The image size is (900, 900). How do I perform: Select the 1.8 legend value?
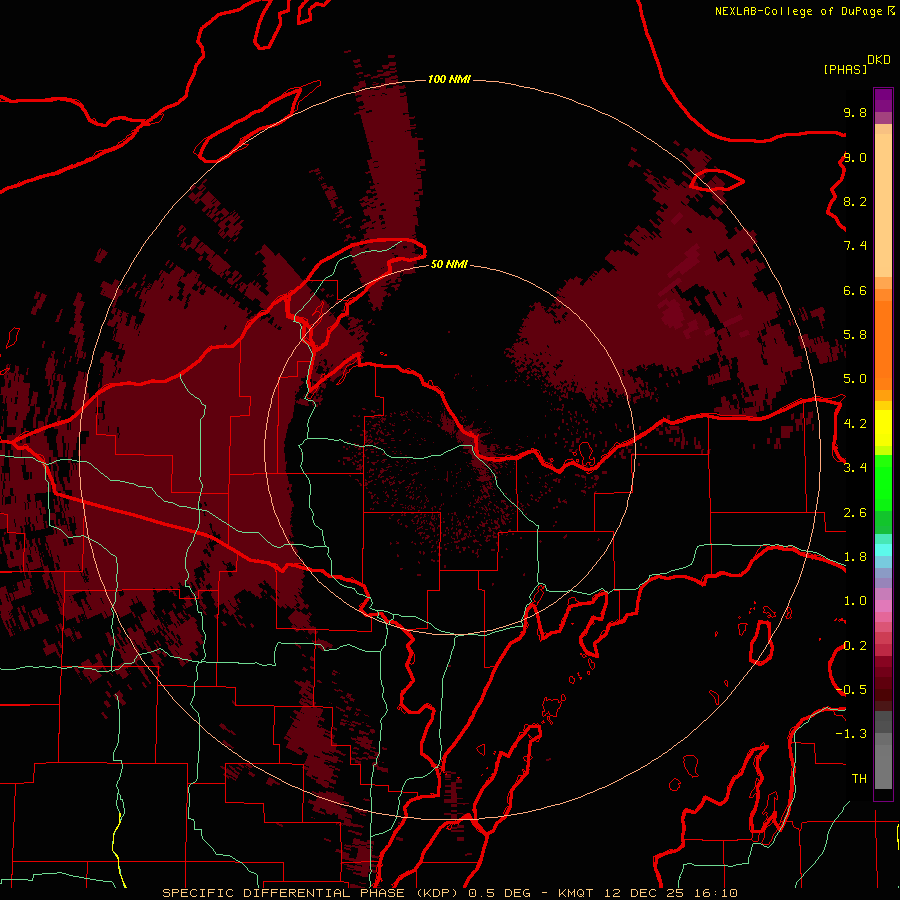click(855, 557)
